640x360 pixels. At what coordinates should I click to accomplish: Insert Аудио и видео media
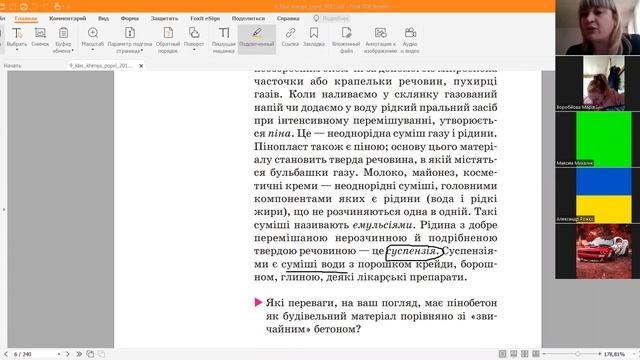click(x=410, y=40)
